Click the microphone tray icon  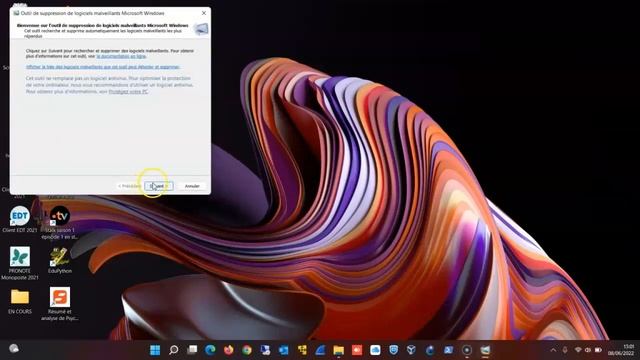[565, 350]
